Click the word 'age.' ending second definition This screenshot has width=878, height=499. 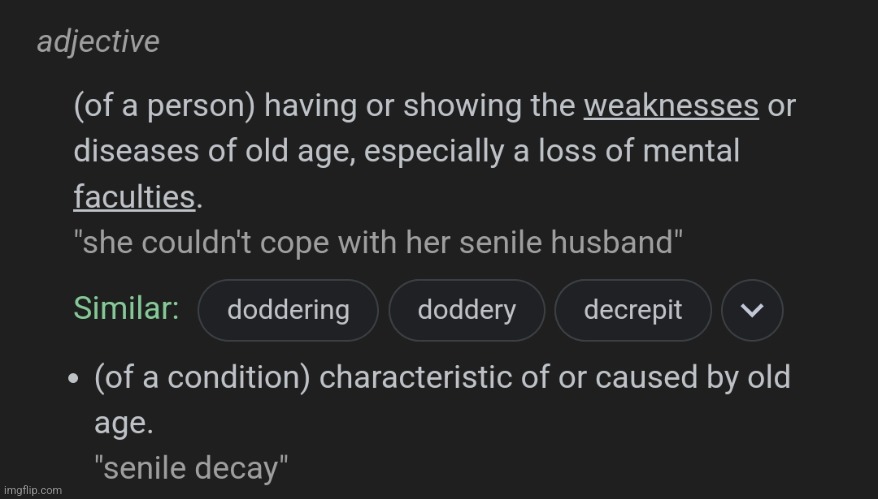(124, 424)
